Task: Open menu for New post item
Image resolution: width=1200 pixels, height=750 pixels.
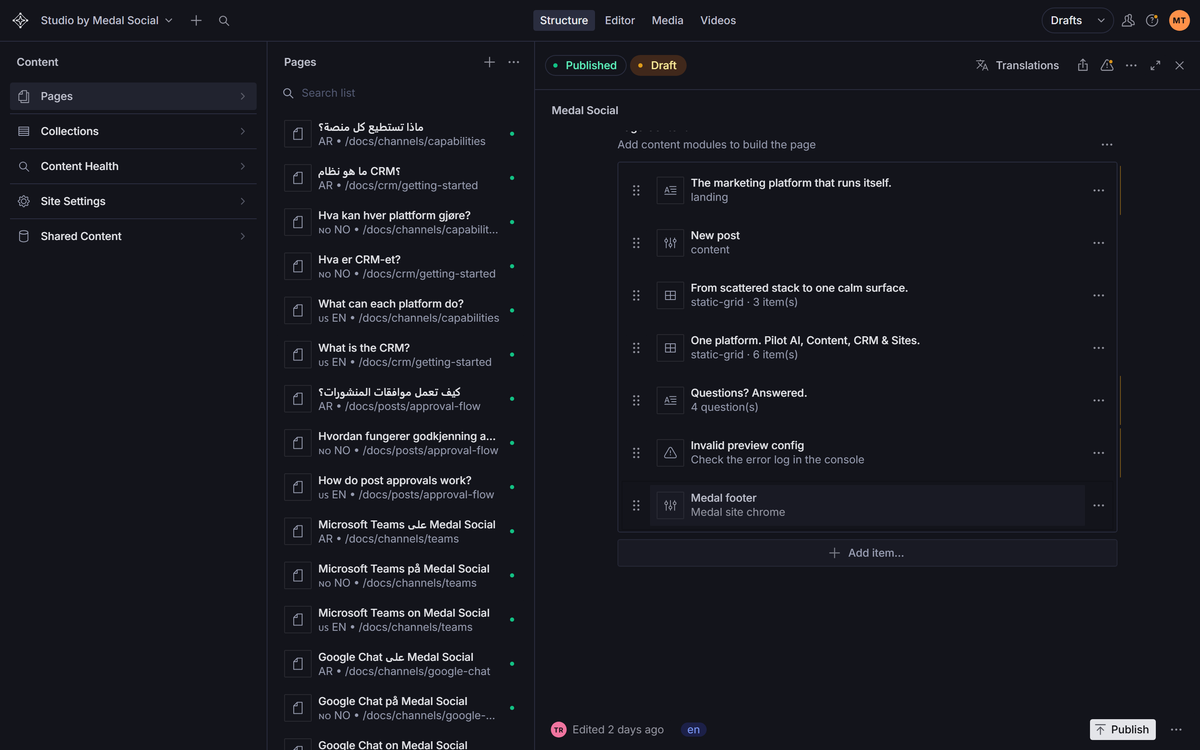Action: 1098,243
